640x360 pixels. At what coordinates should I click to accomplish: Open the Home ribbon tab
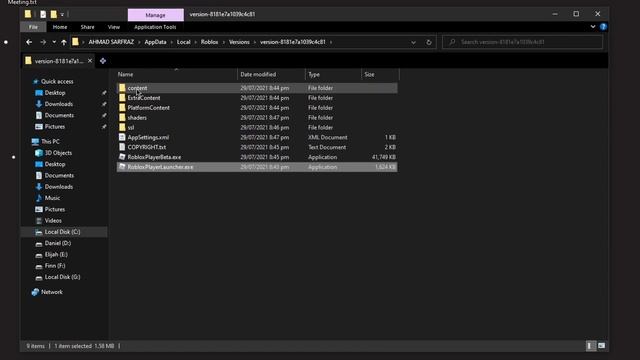tap(60, 27)
